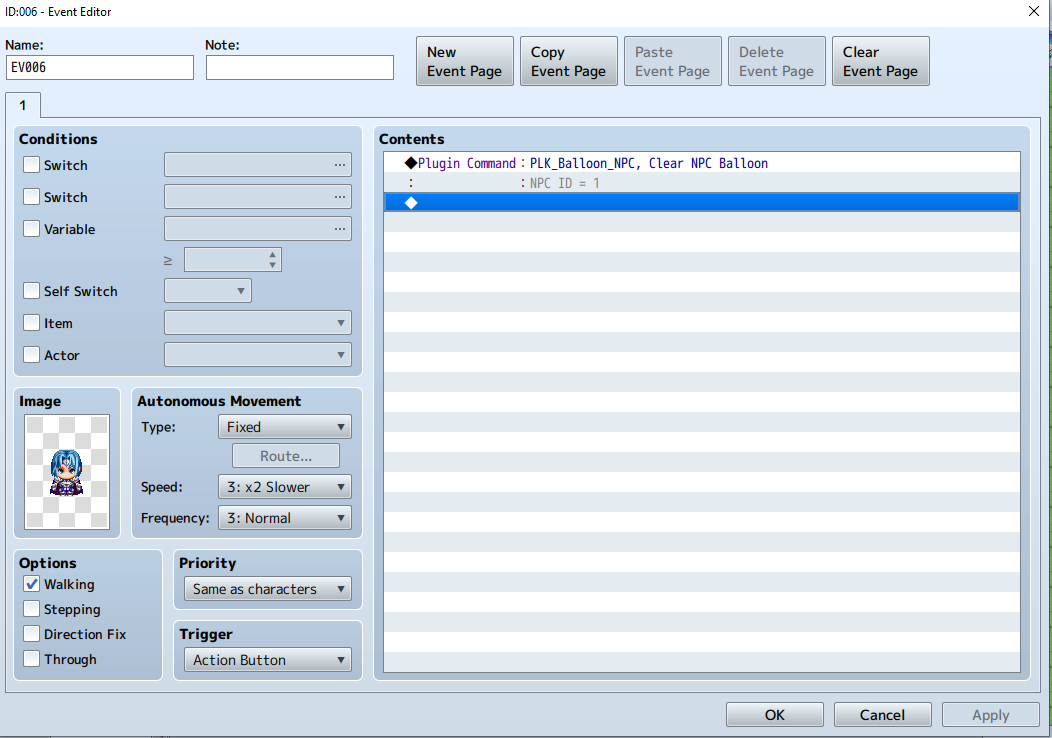Screen dimensions: 1052x738
Task: Select the character sprite image thumbnail
Action: pyautogui.click(x=67, y=472)
